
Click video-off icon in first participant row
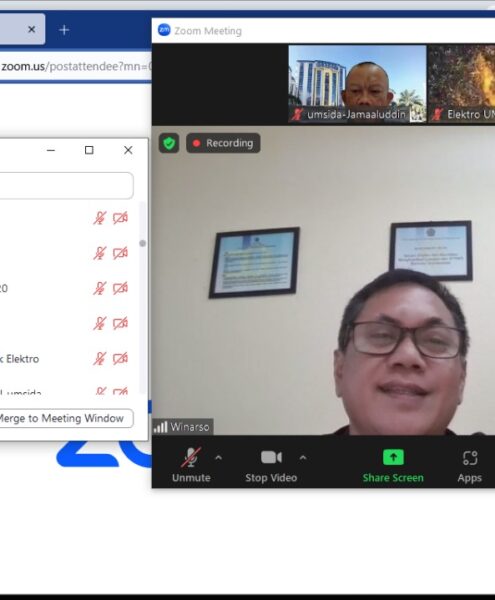coord(120,218)
